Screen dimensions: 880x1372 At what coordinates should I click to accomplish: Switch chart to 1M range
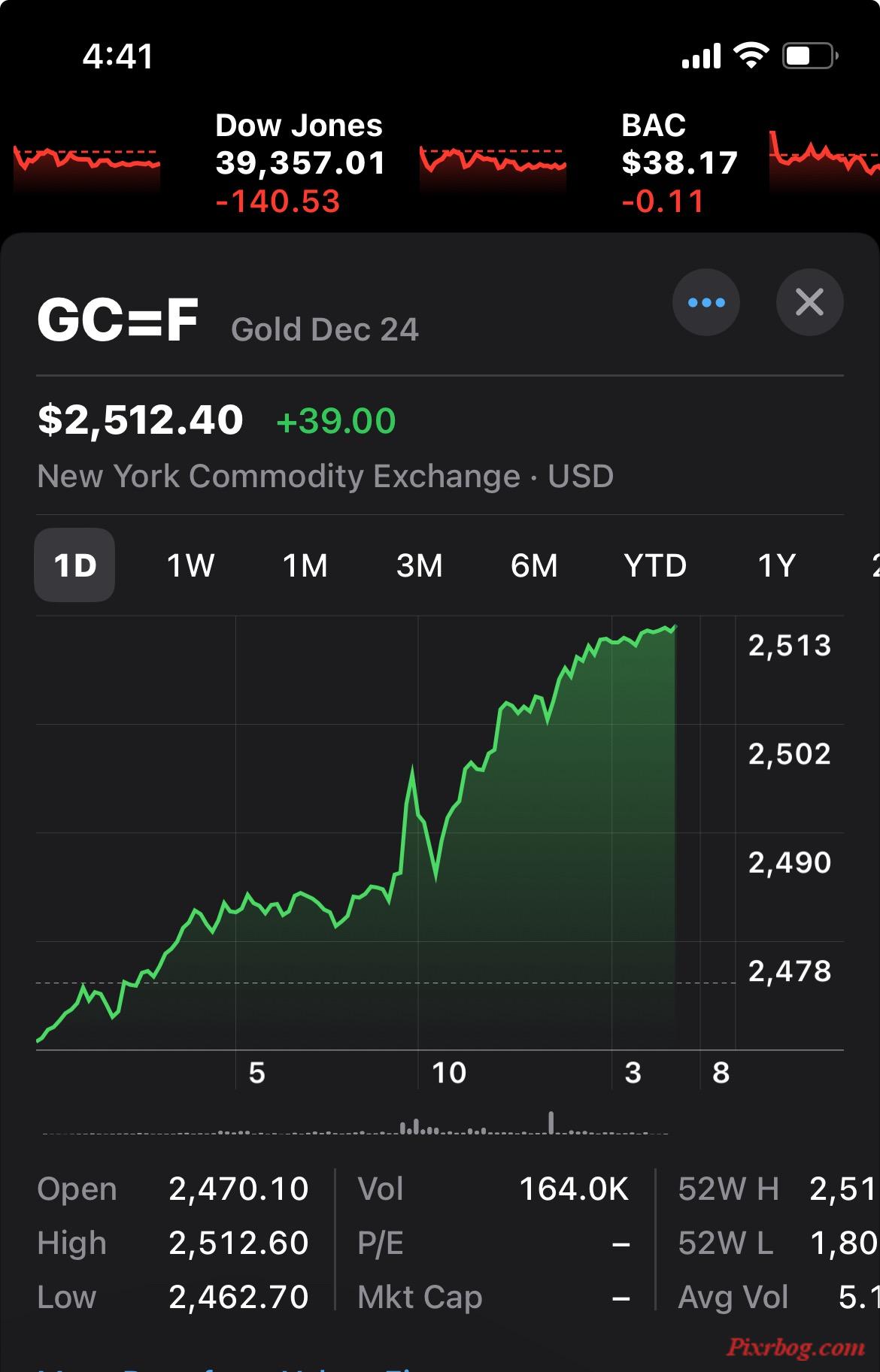tap(305, 565)
